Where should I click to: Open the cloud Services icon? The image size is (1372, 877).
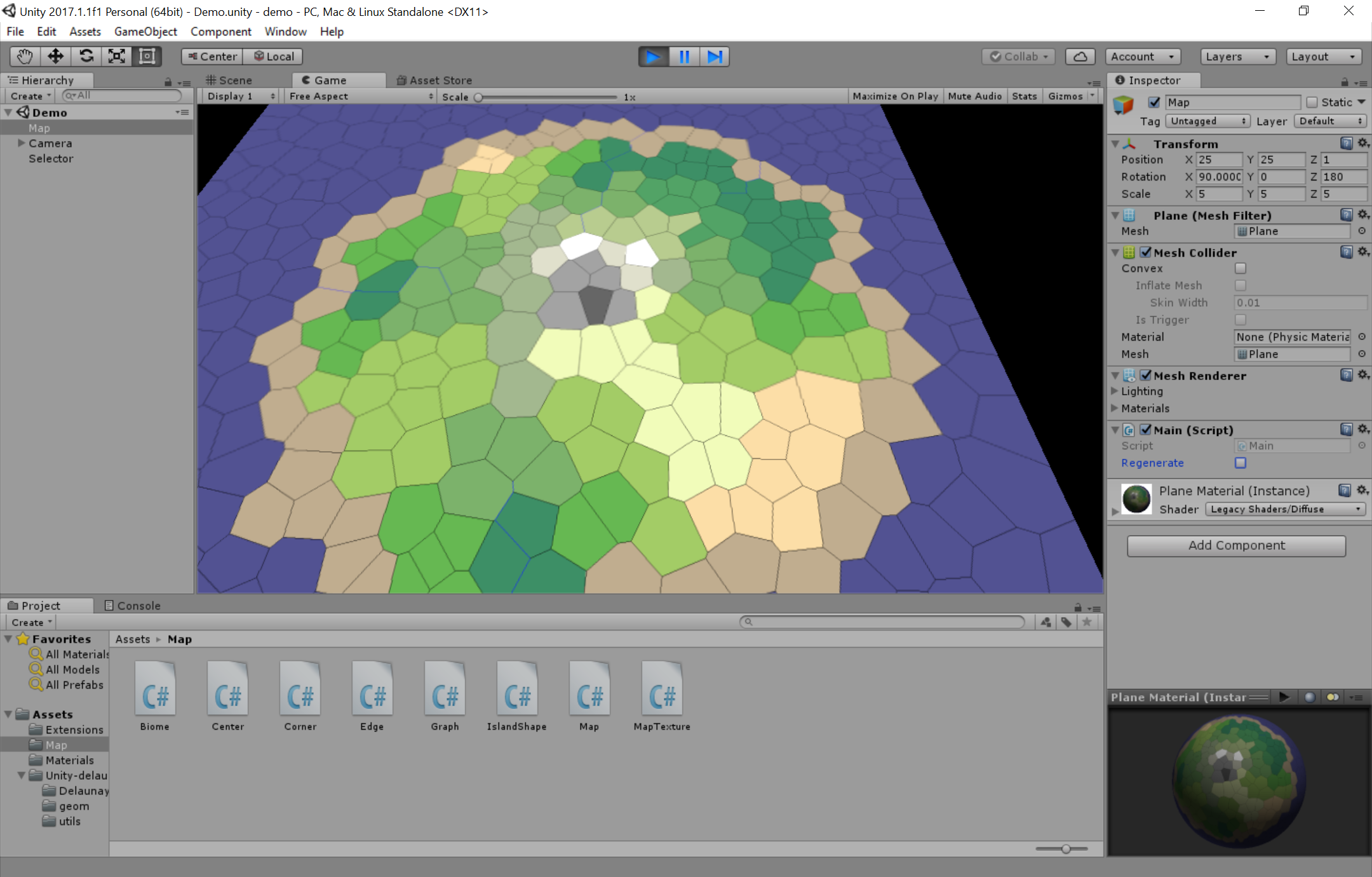[1080, 57]
